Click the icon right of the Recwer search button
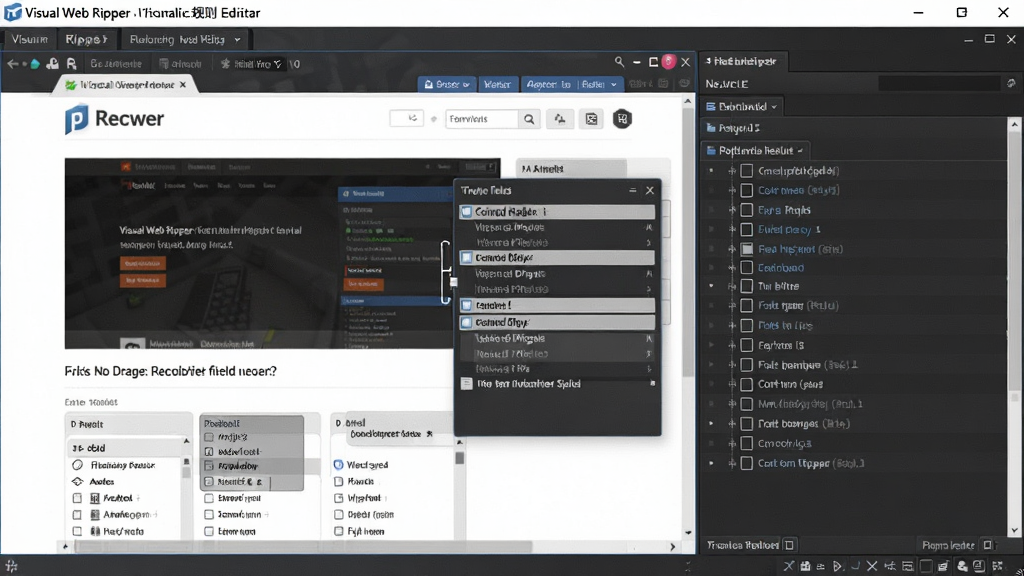The image size is (1024, 576). [x=560, y=119]
